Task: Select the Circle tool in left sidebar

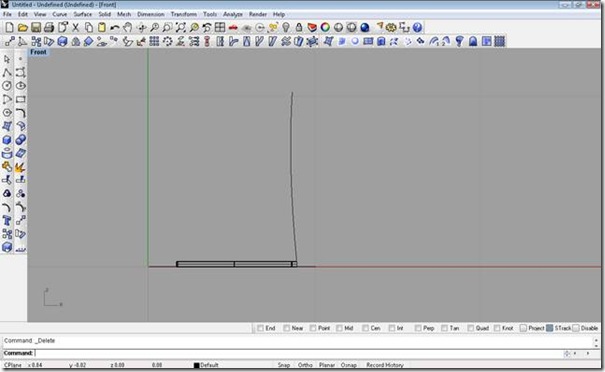Action: pyautogui.click(x=7, y=86)
